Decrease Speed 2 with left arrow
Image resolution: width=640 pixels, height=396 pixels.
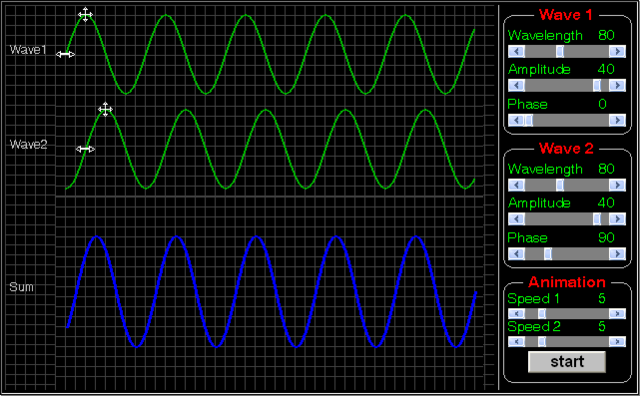click(516, 341)
